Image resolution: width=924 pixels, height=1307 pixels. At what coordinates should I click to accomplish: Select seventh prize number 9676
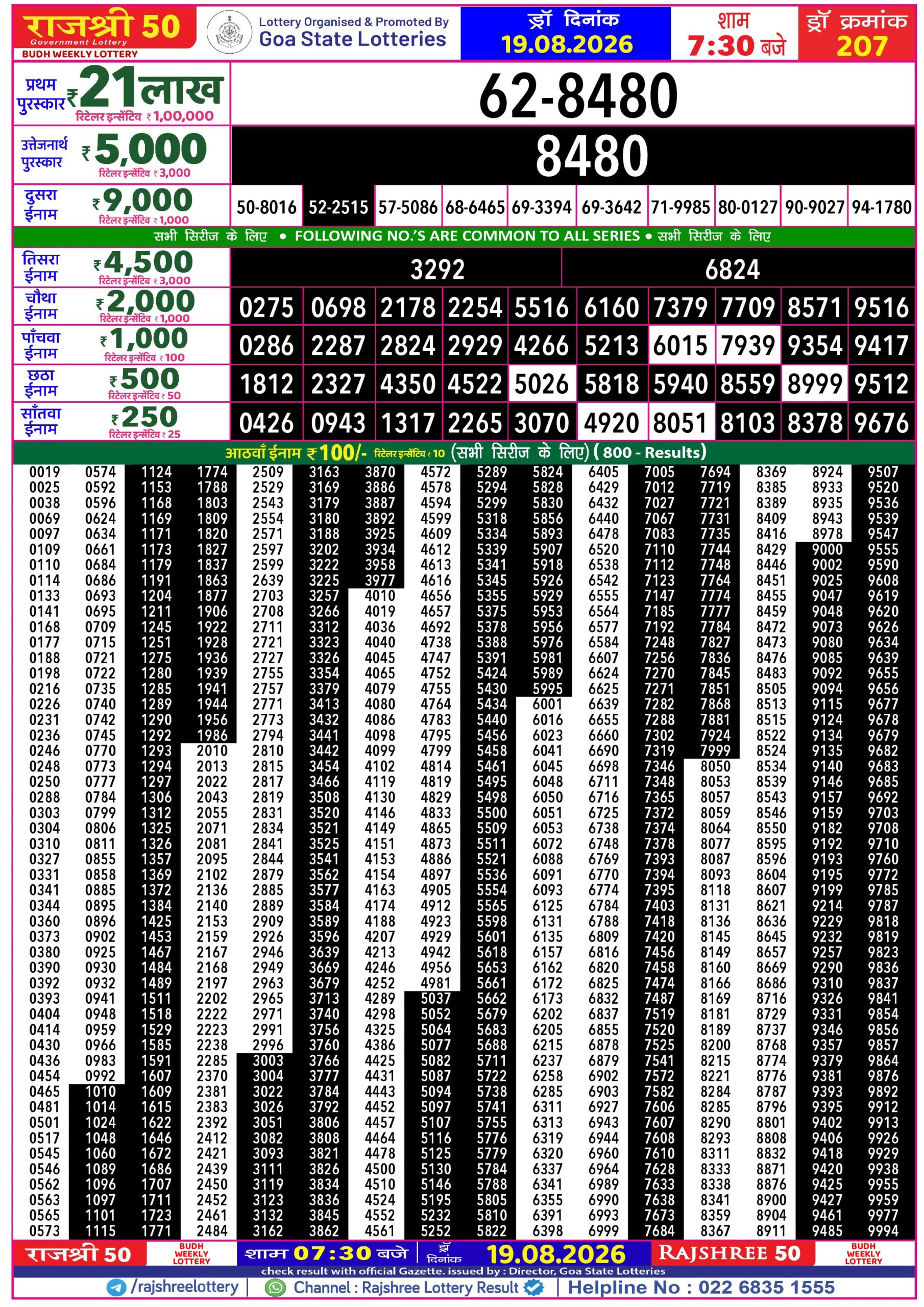[x=881, y=423]
